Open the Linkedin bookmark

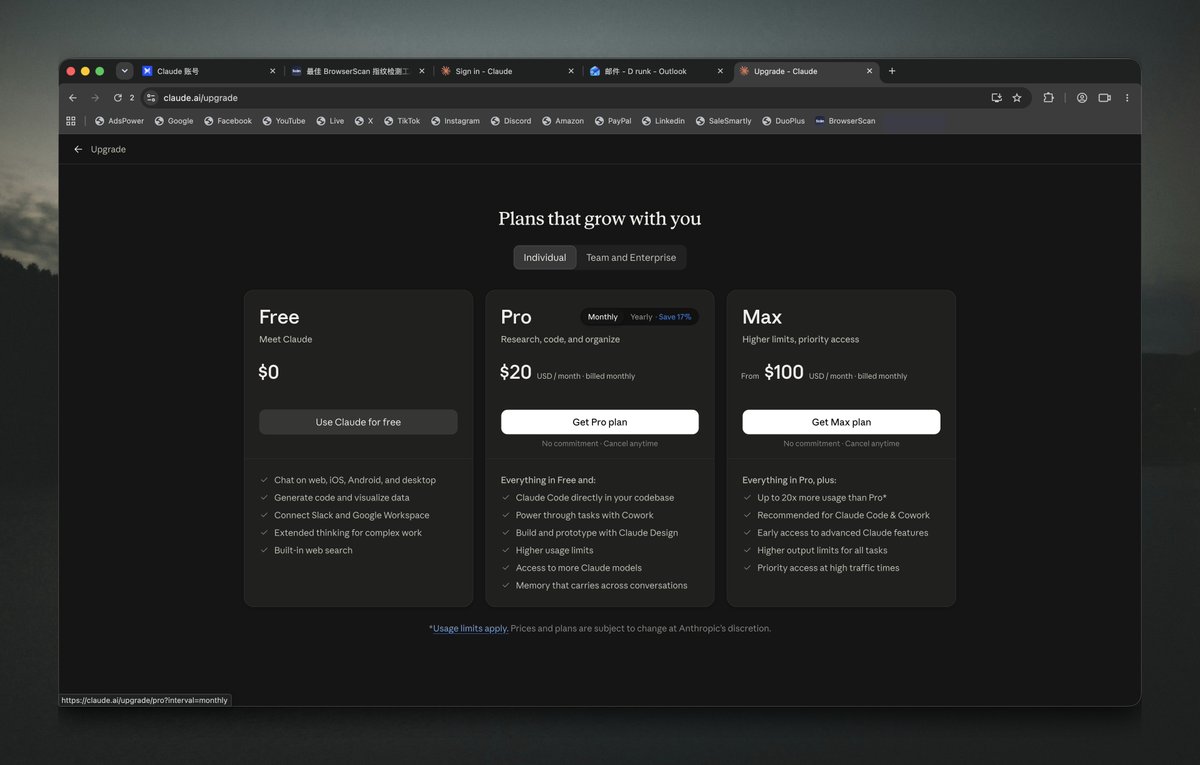tap(662, 121)
